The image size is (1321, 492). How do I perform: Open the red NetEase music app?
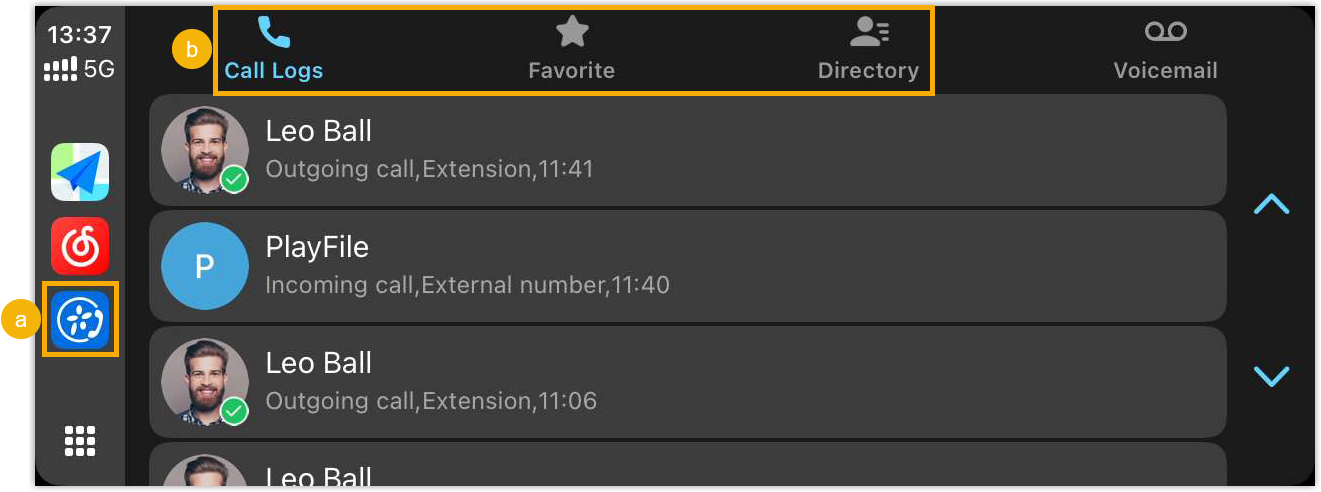point(80,246)
